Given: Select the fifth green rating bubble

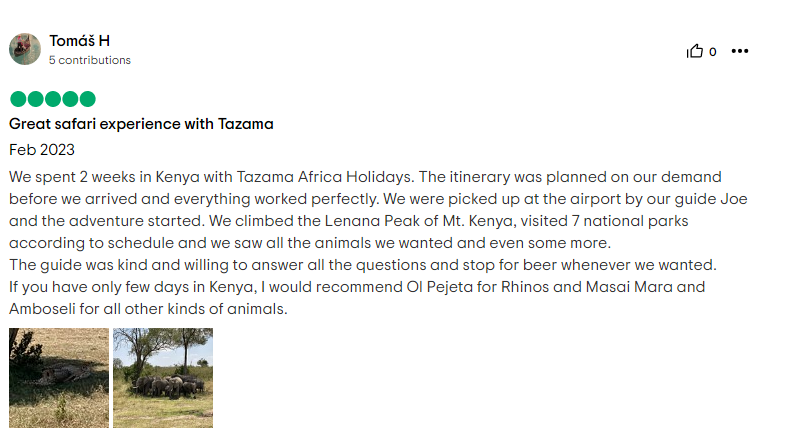Looking at the screenshot, I should [87, 99].
